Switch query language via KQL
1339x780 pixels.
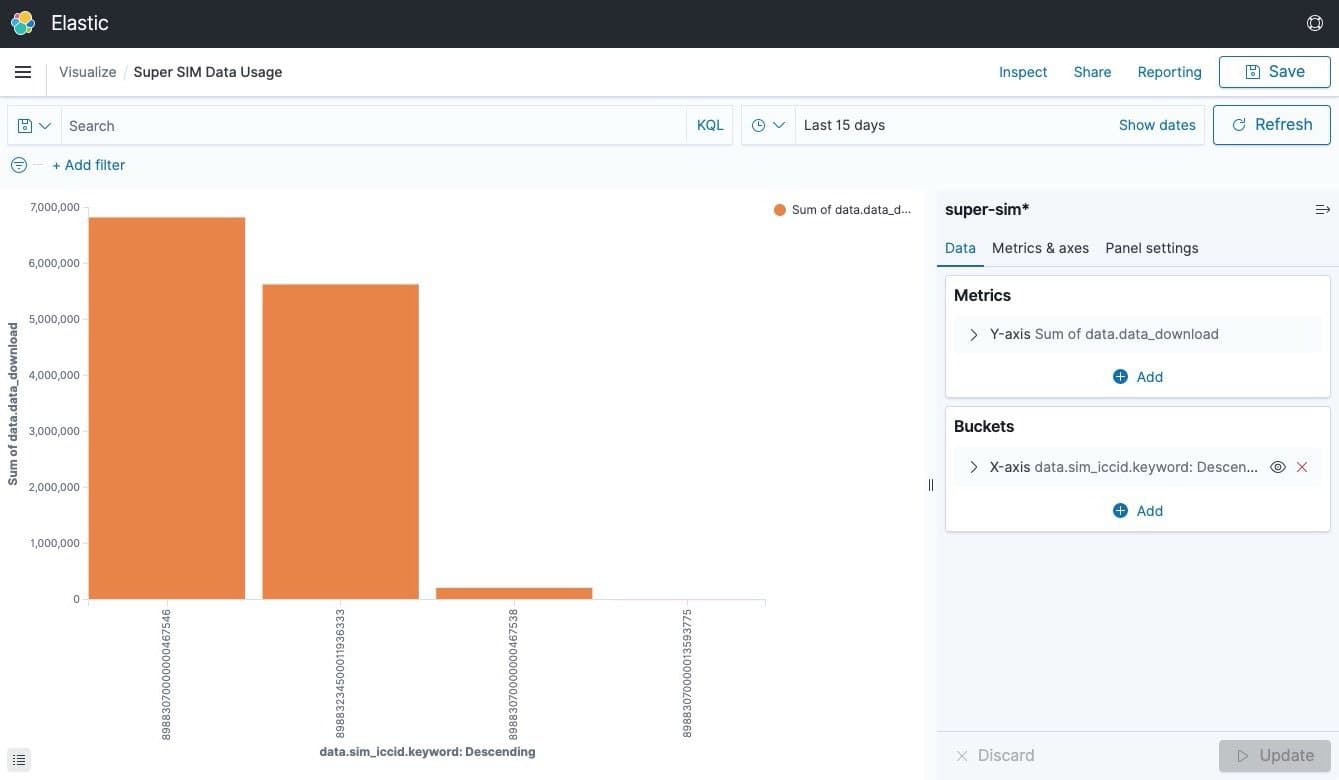click(x=709, y=125)
